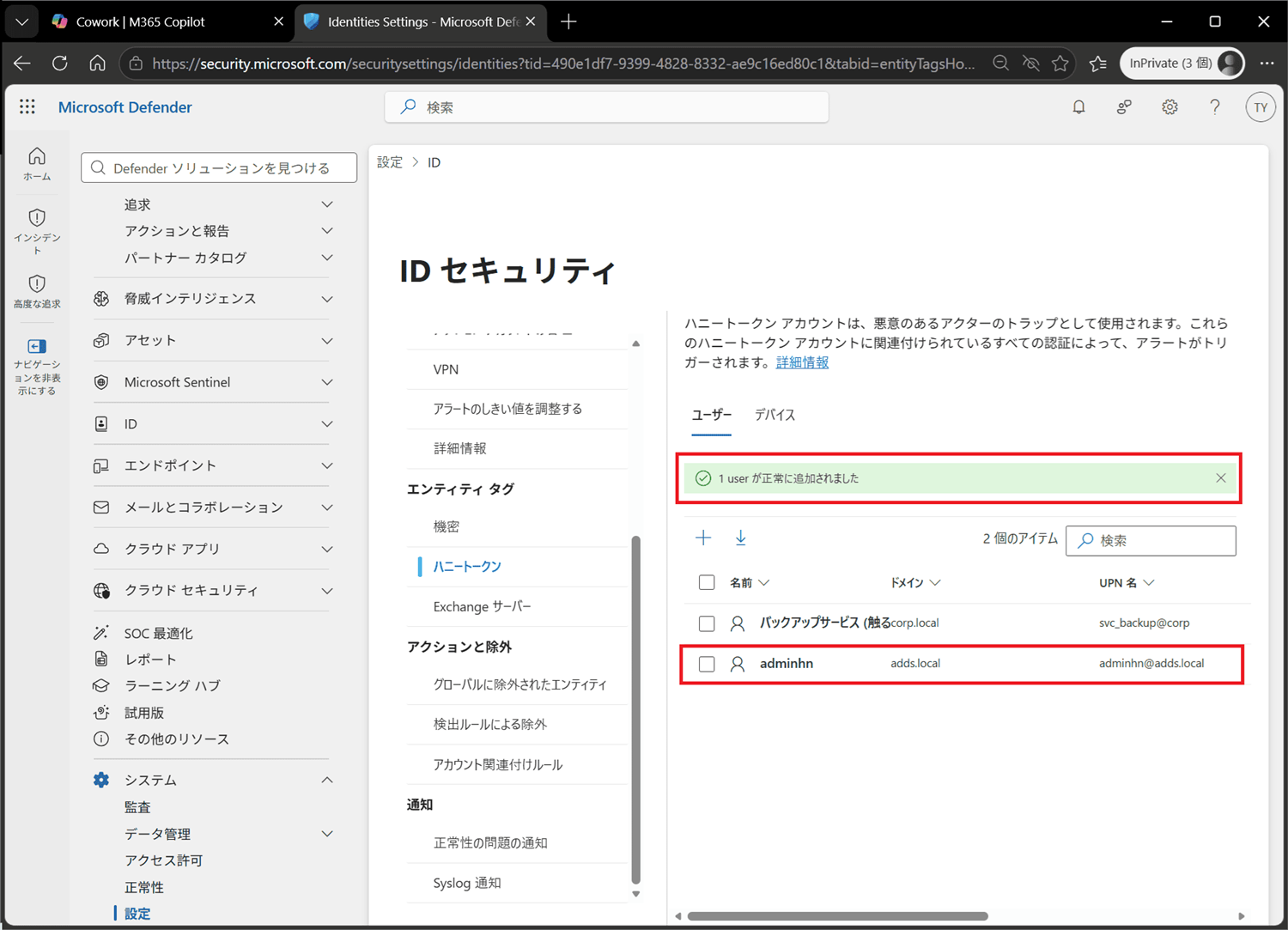Open browser favorites list icon
Image resolution: width=1288 pixels, height=930 pixels.
tap(1098, 63)
